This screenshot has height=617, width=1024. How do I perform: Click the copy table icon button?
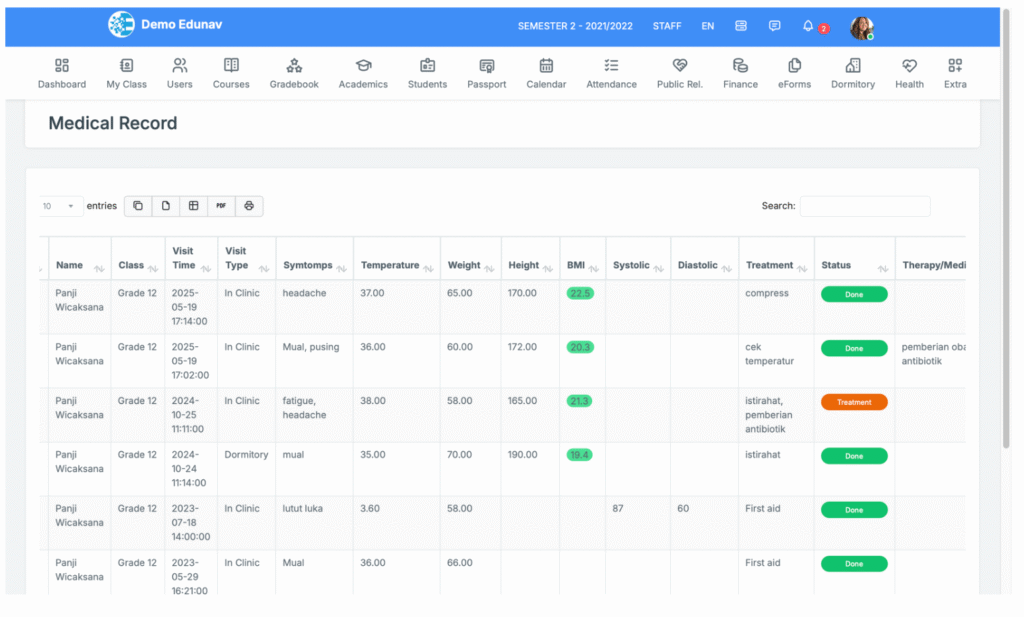point(138,206)
